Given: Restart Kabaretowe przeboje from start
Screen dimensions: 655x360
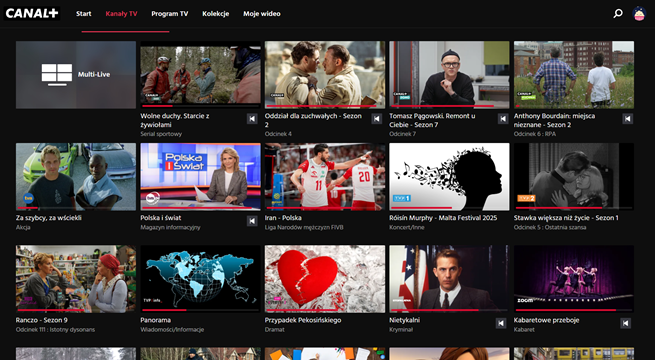Looking at the screenshot, I should [x=625, y=323].
